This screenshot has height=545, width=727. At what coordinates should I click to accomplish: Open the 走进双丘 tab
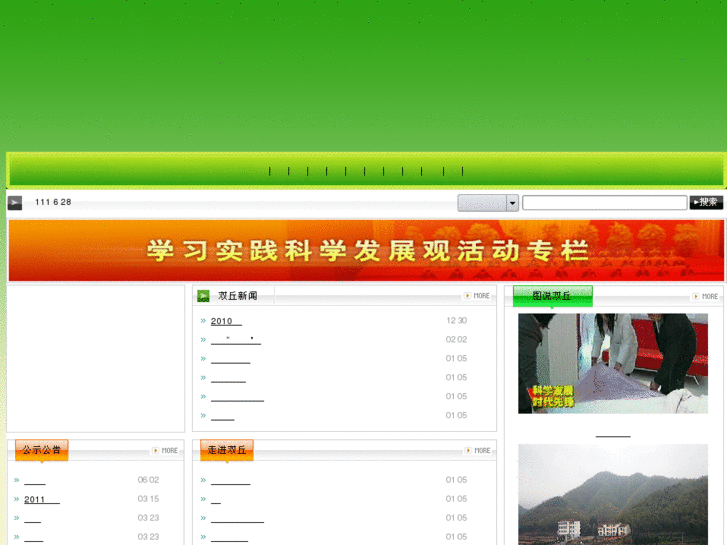click(227, 450)
